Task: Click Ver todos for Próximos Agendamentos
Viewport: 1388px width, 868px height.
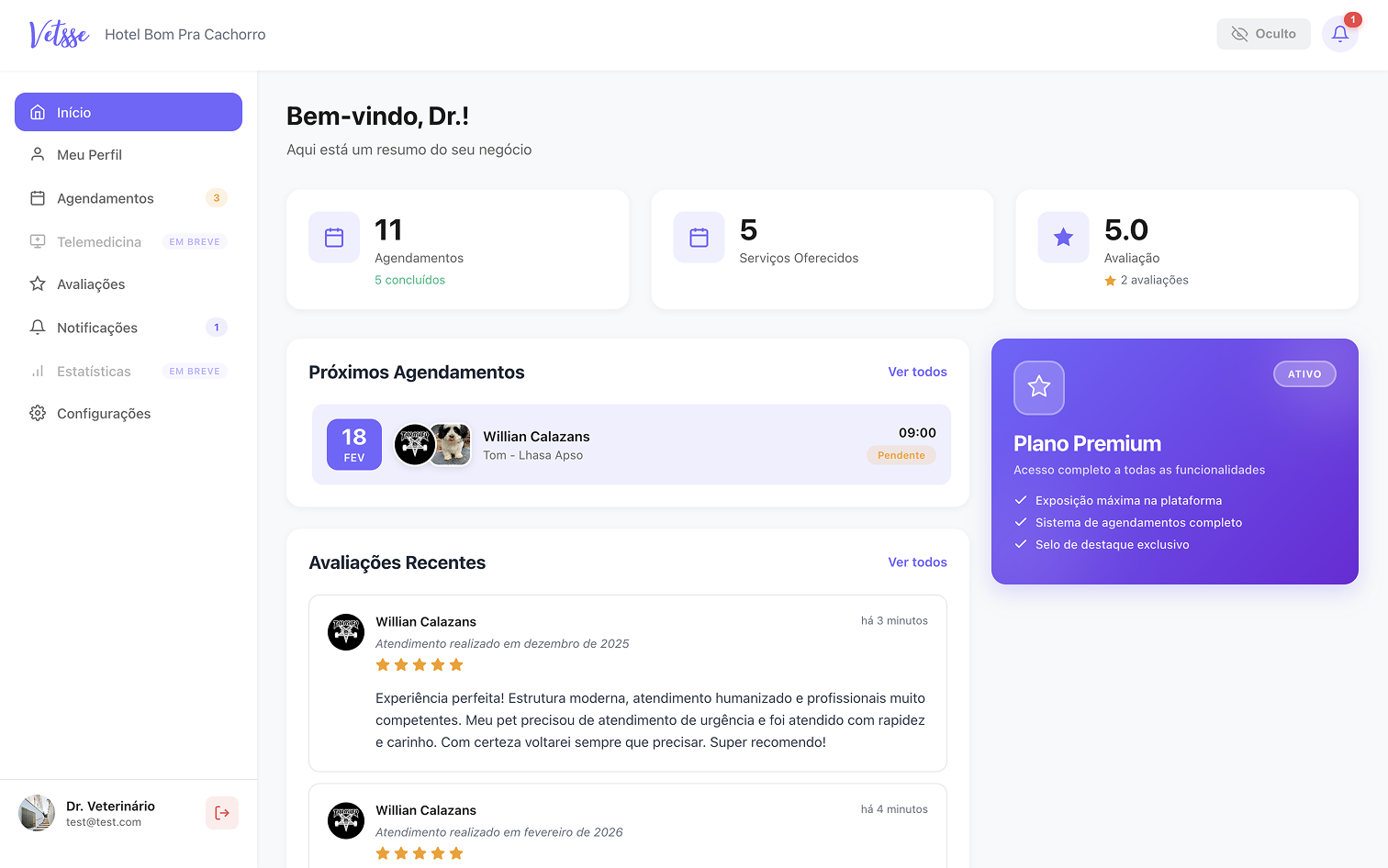Action: [x=917, y=372]
